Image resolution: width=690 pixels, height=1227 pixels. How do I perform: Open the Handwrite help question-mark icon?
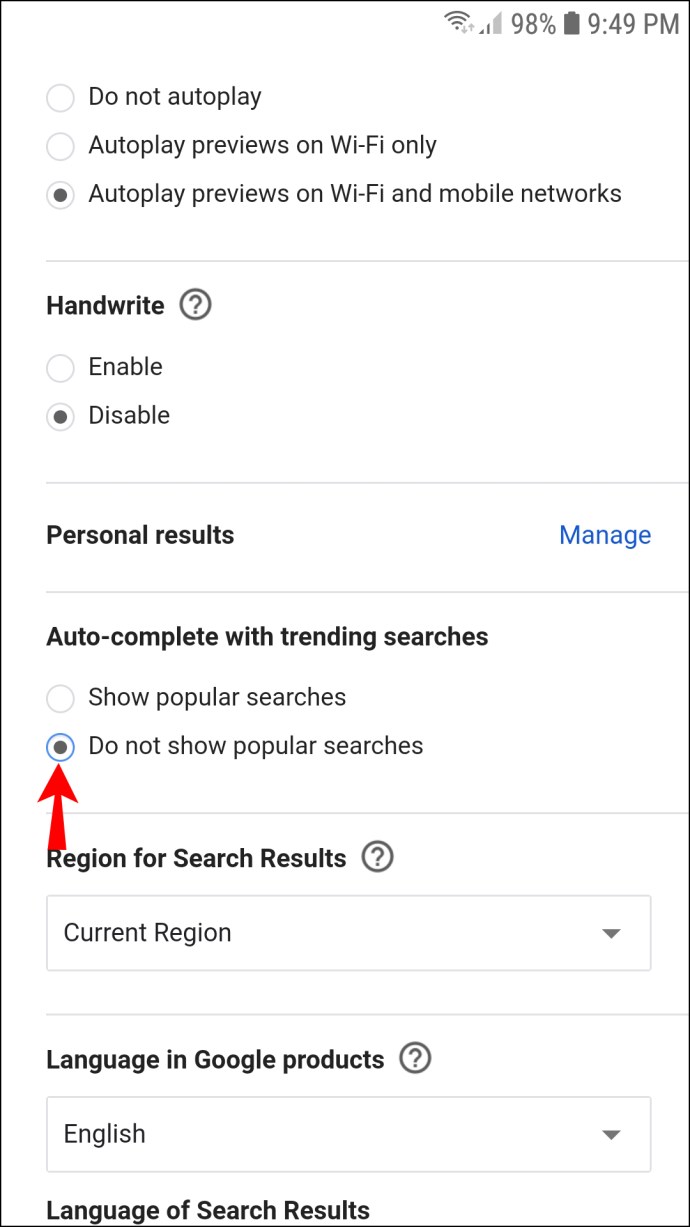pyautogui.click(x=196, y=305)
